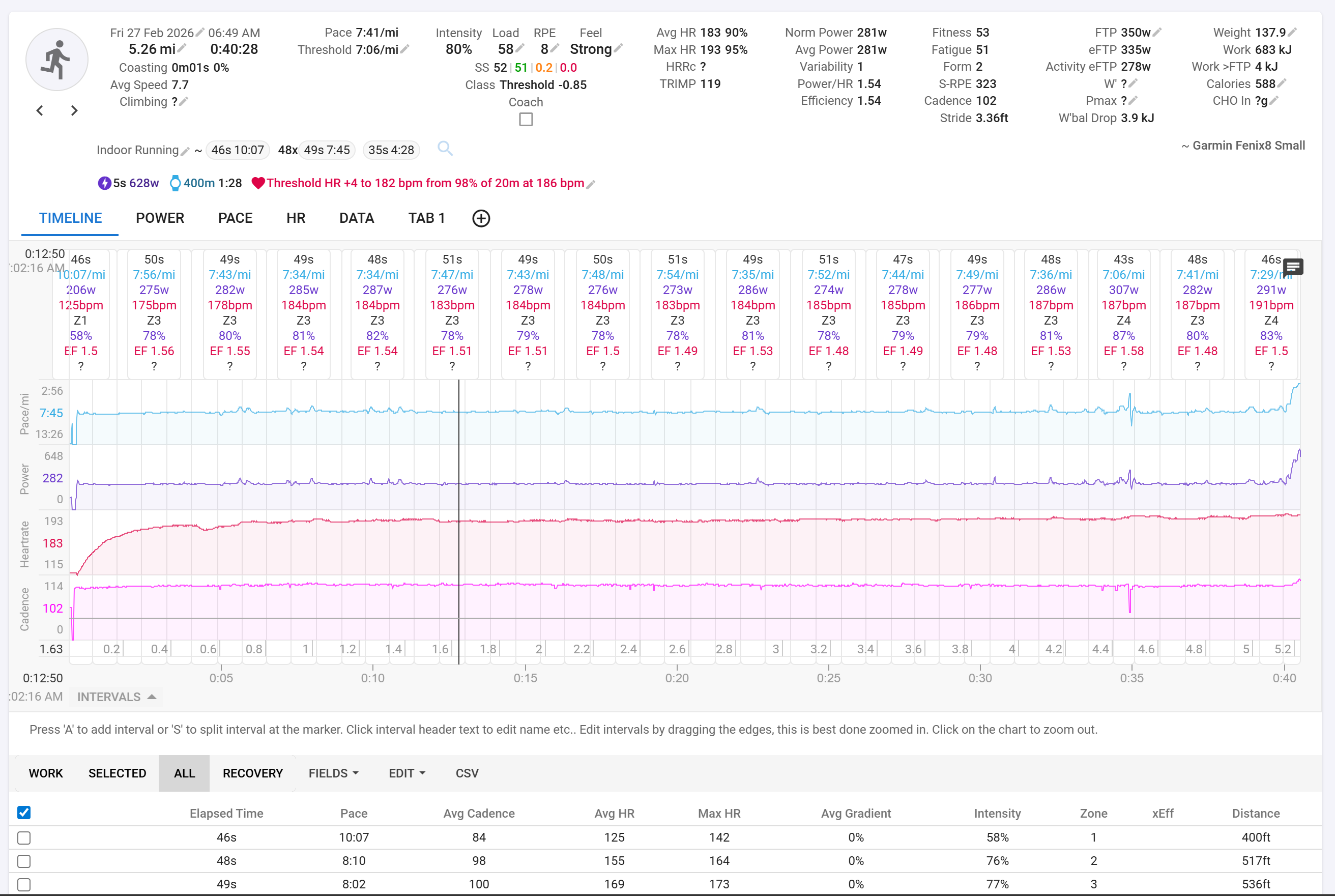Switch to the POWER tab
This screenshot has width=1335, height=896.
click(x=160, y=218)
